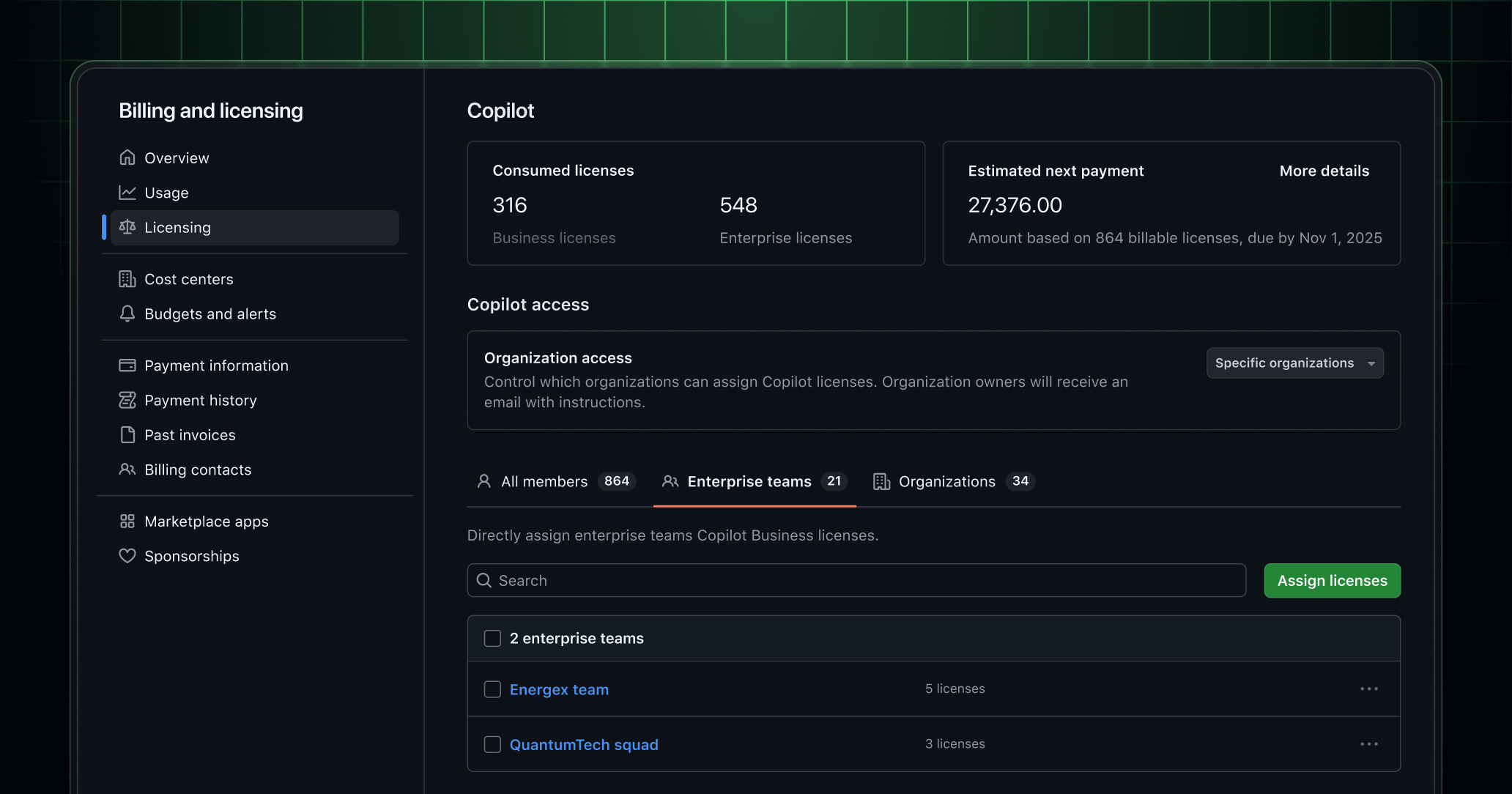Open the QuantumTech squad options menu
The width and height of the screenshot is (1512, 794).
(1369, 743)
